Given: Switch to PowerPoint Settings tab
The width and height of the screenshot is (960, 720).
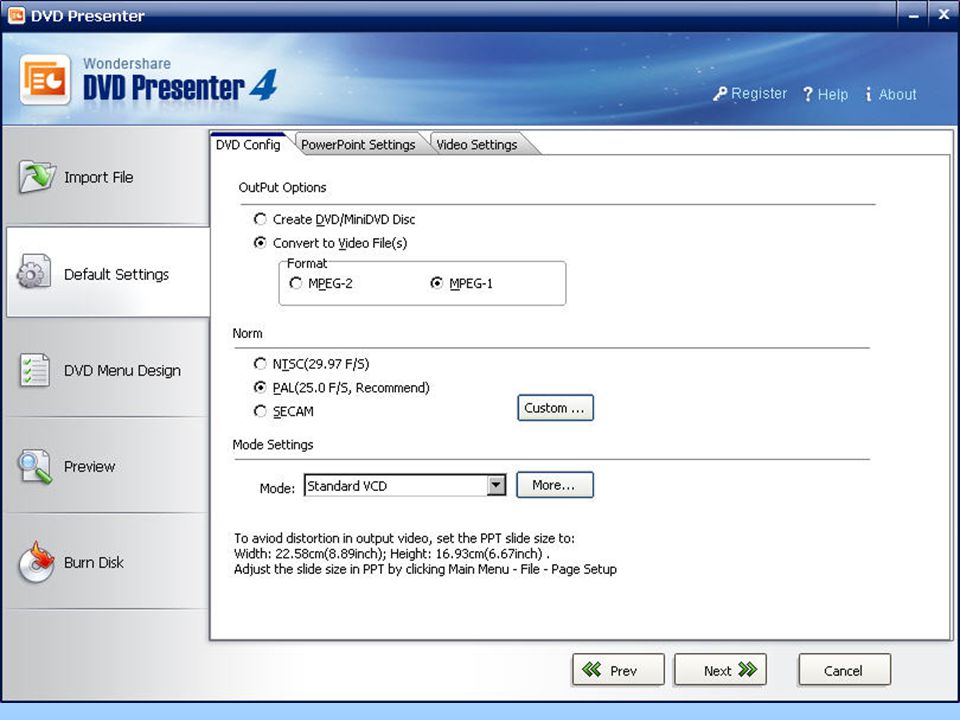Looking at the screenshot, I should tap(358, 144).
